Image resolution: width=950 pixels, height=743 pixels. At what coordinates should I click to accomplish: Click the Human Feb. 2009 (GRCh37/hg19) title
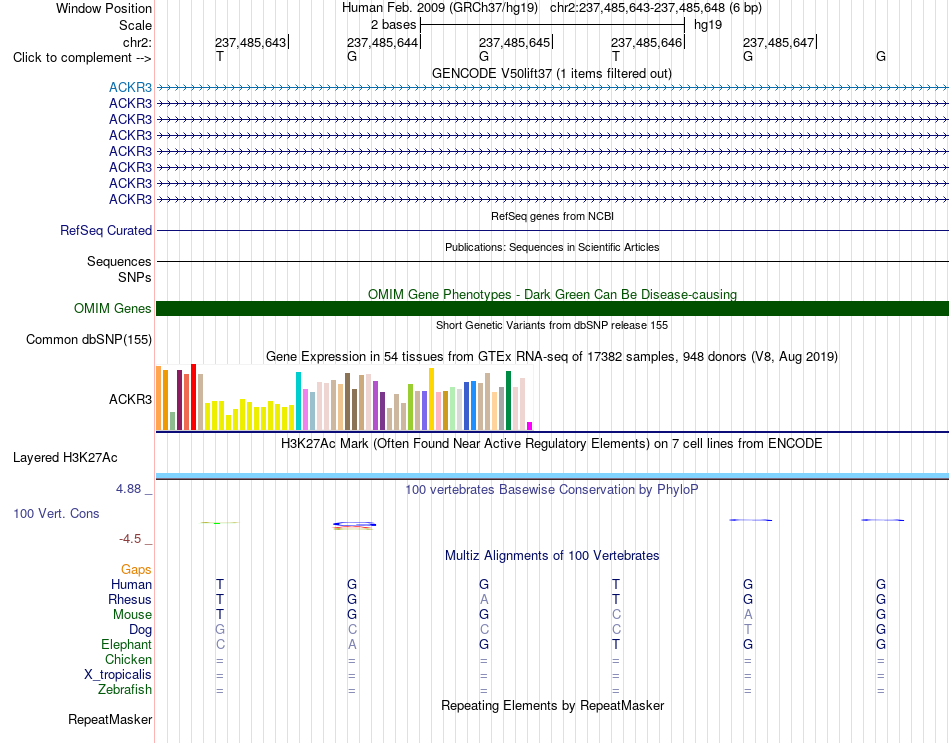439,8
